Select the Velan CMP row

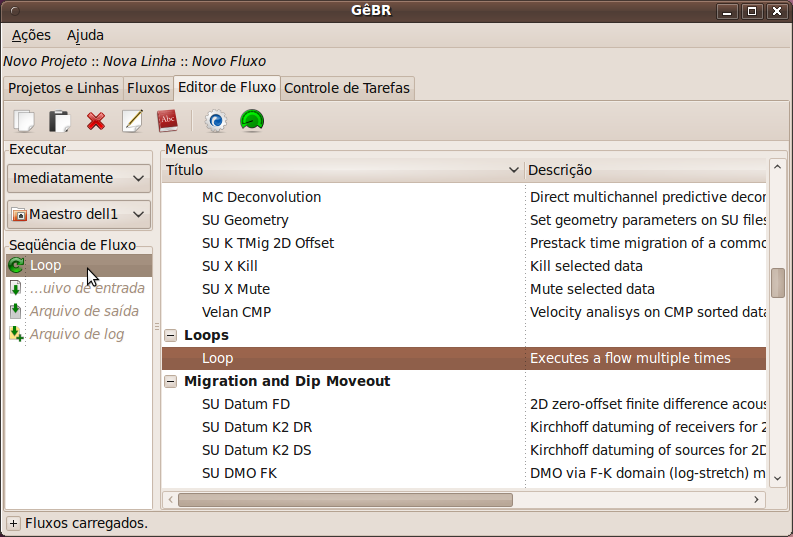pos(464,312)
